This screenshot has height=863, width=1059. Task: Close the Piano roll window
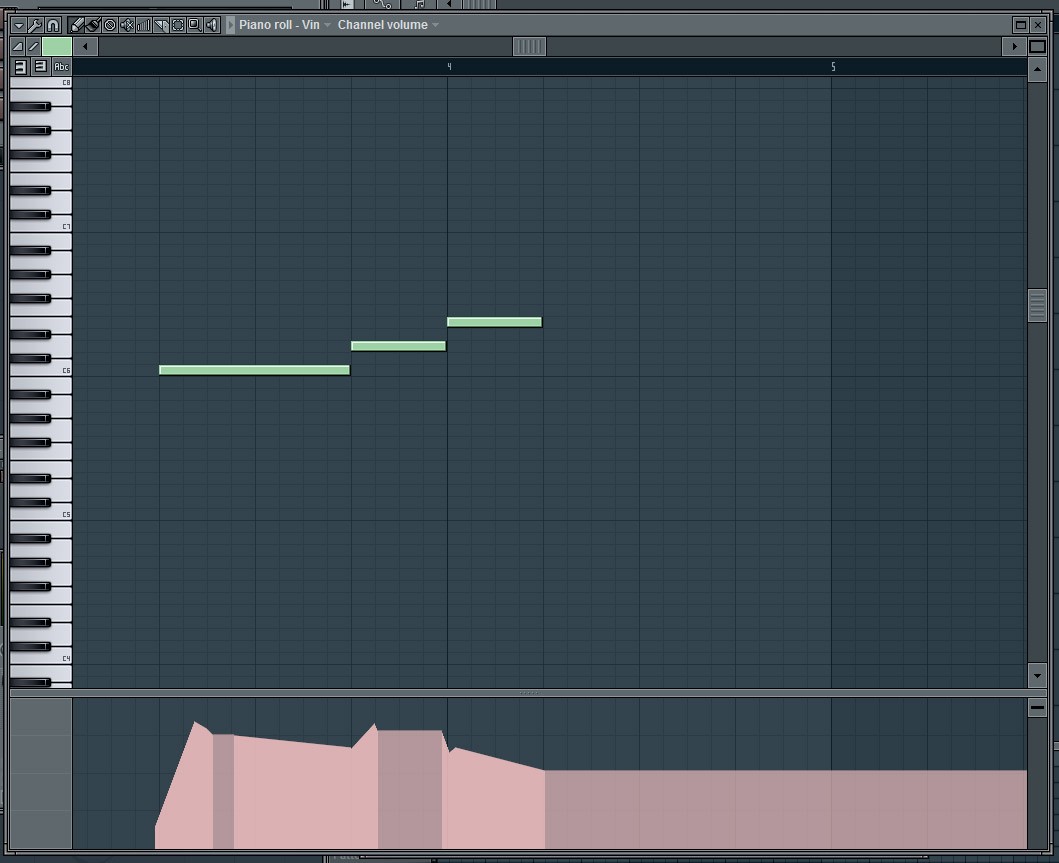(x=1038, y=25)
